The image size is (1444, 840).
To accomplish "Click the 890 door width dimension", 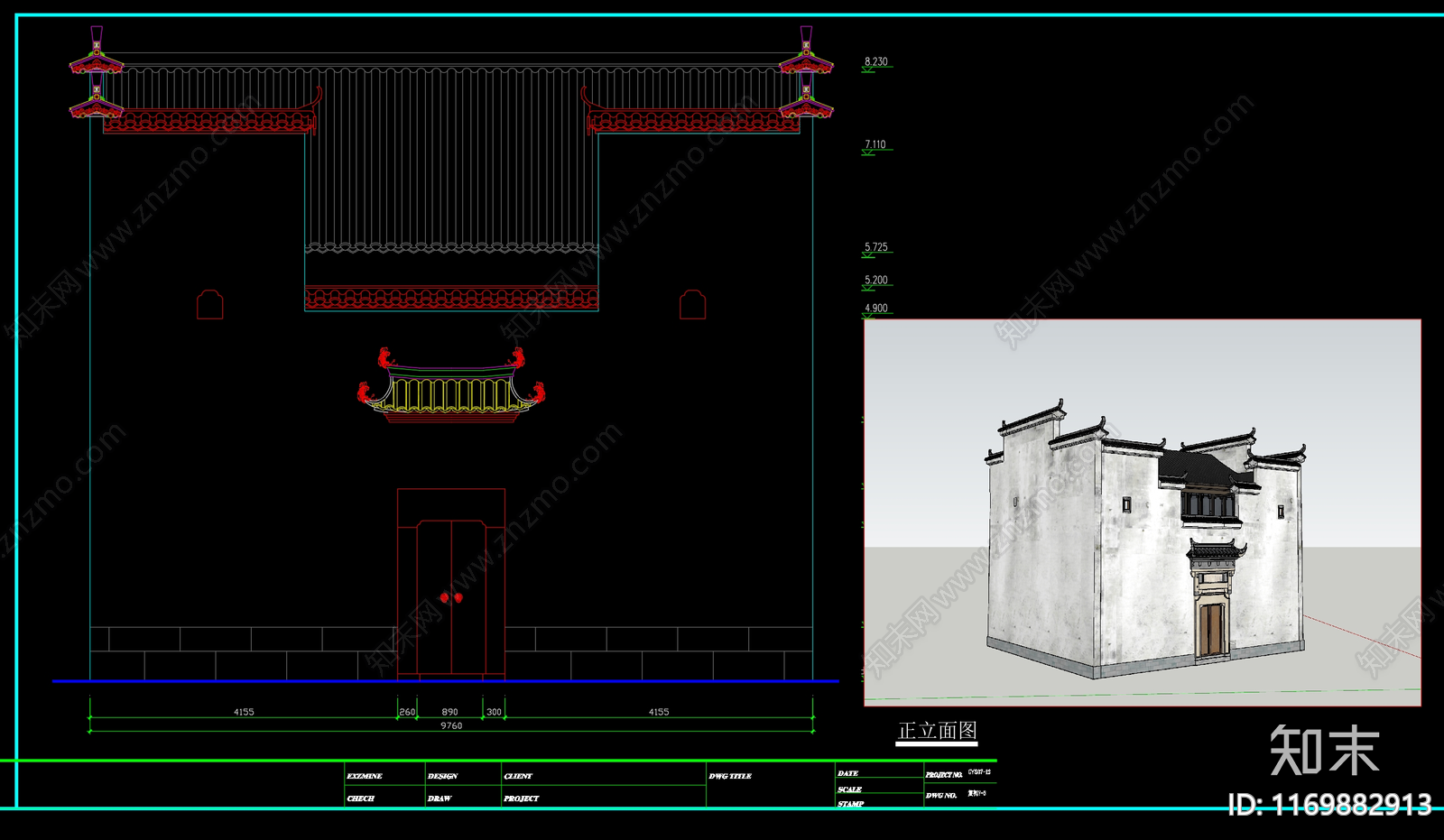I will coord(449,712).
